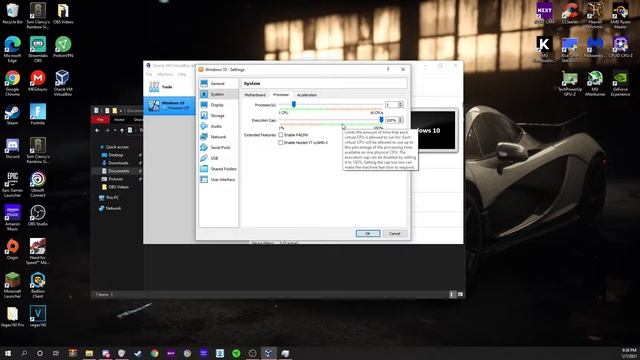Open Recycle Bin desktop icon
Viewport: 640px width, 360px height.
(13, 14)
